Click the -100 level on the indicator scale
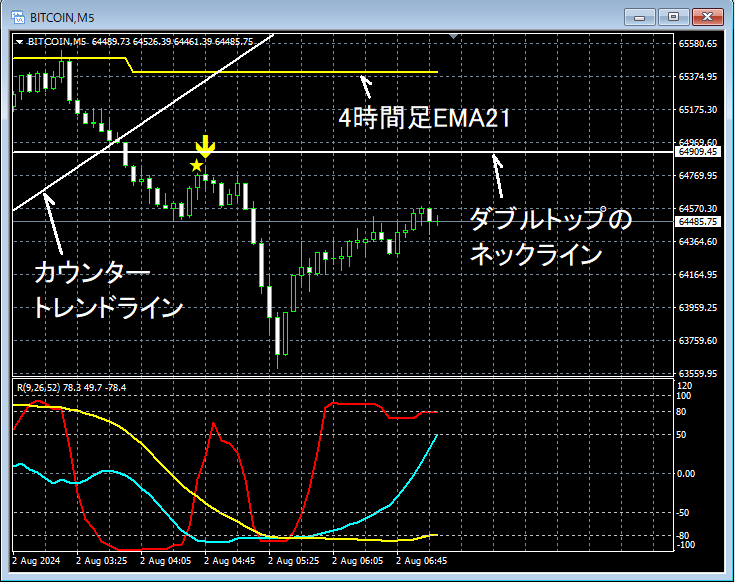Viewport: 736px width, 582px height. (x=684, y=545)
